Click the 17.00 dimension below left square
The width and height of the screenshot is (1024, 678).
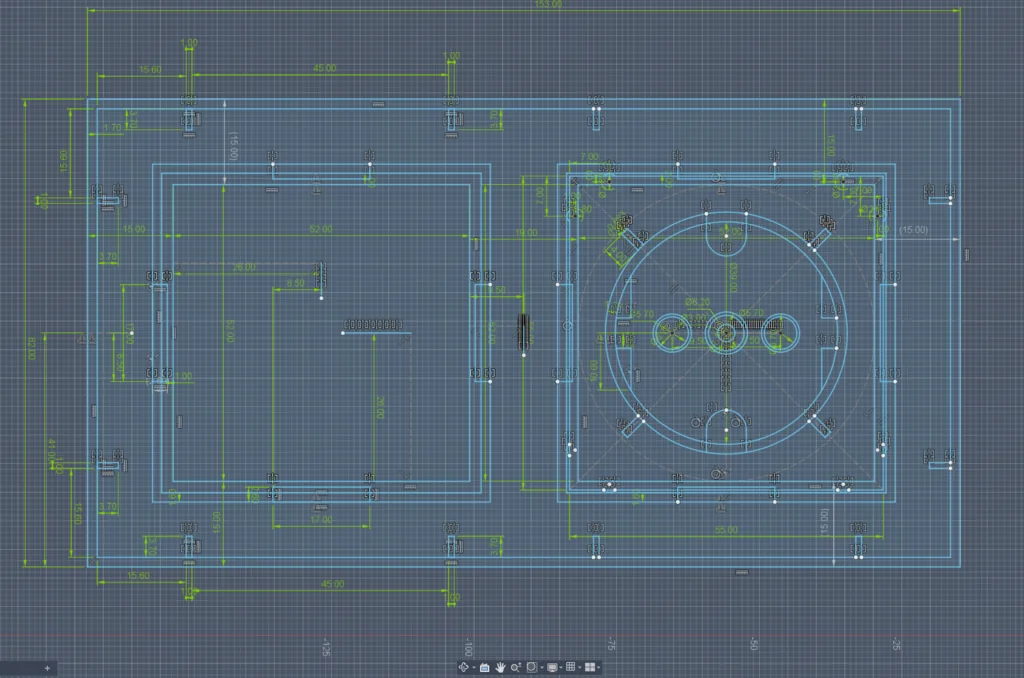pyautogui.click(x=320, y=520)
